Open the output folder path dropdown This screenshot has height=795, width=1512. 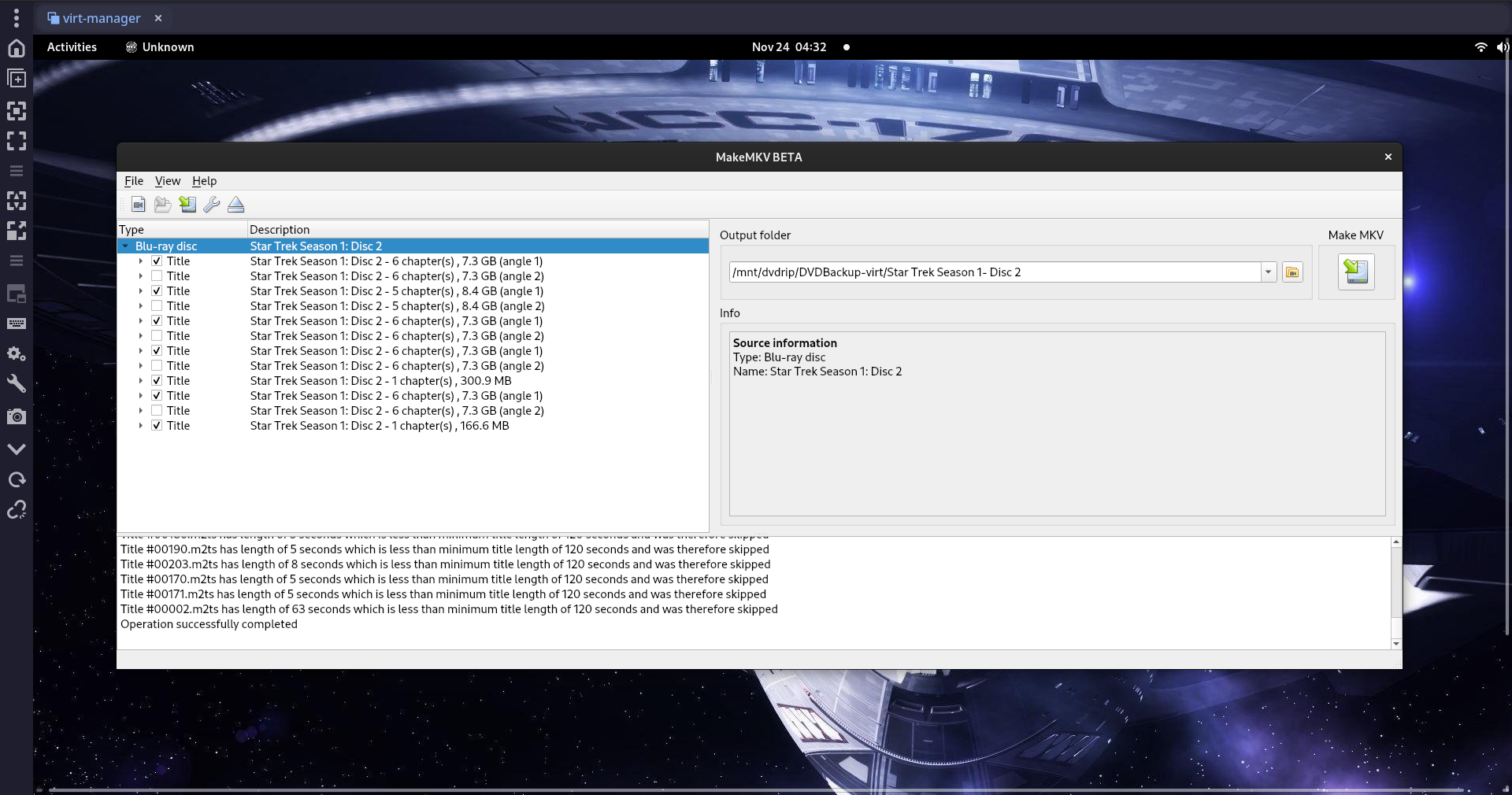[1268, 272]
